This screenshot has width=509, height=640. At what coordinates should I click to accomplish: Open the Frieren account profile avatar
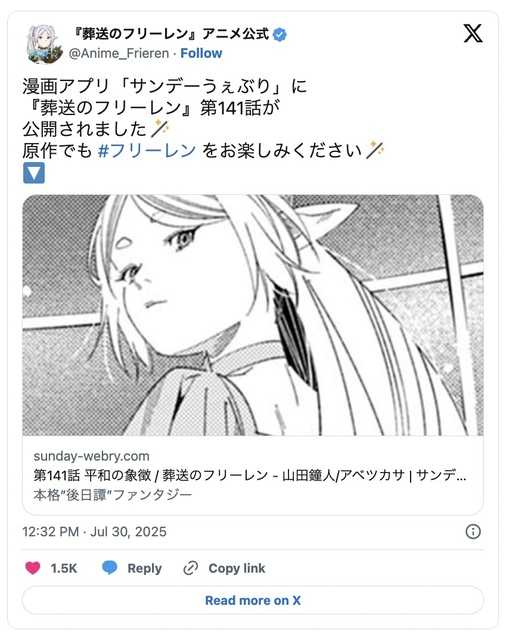(44, 44)
